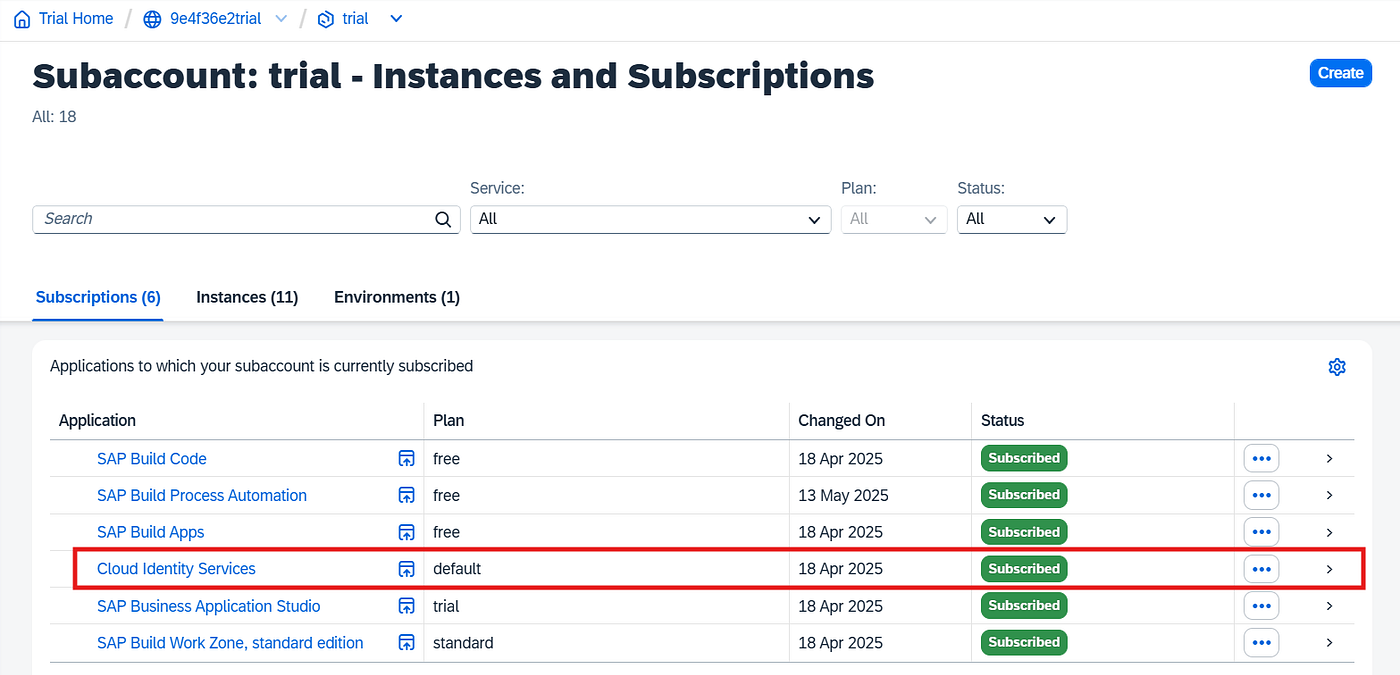Screen dimensions: 1400x675
Task: Expand details arrow for SAP Build Work Zone
Action: pyautogui.click(x=1329, y=643)
